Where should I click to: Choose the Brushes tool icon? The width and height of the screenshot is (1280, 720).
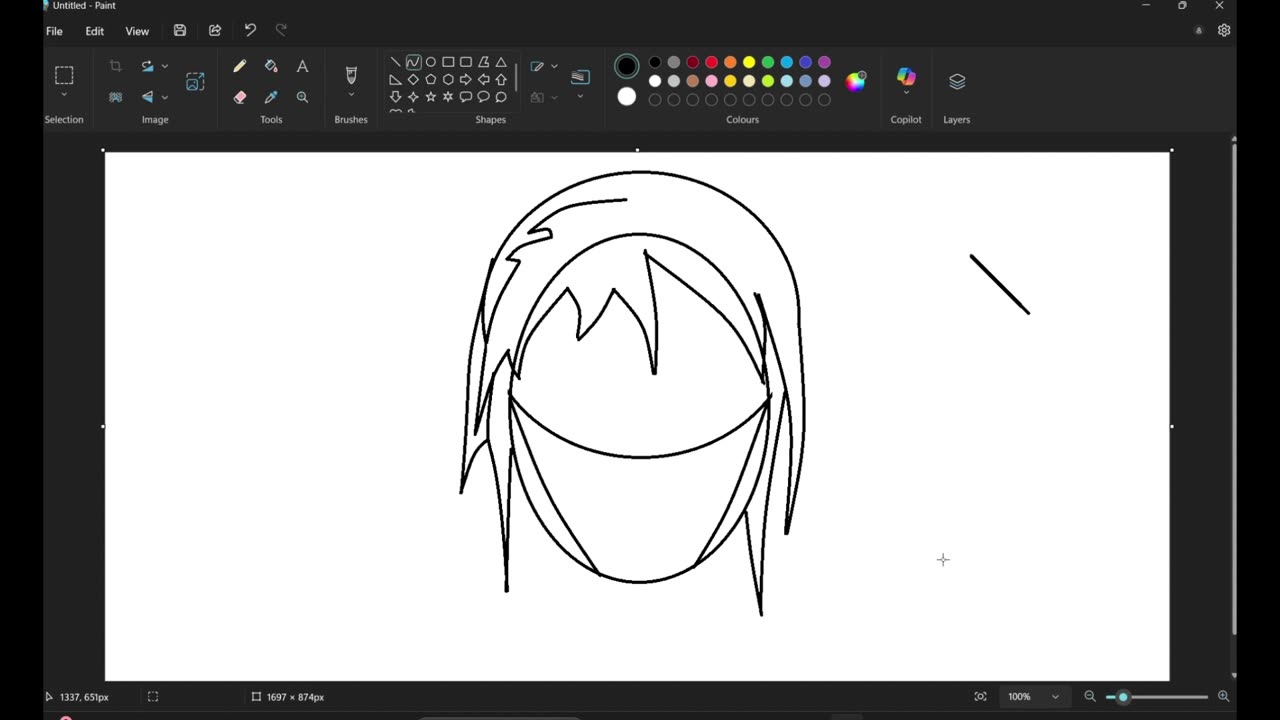point(351,75)
